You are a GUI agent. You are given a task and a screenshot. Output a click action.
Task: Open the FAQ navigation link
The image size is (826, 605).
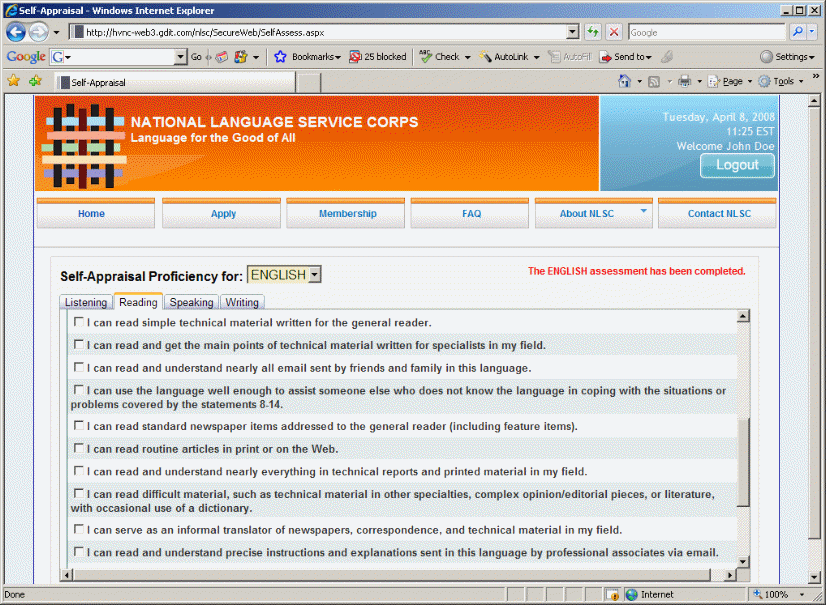[x=469, y=213]
